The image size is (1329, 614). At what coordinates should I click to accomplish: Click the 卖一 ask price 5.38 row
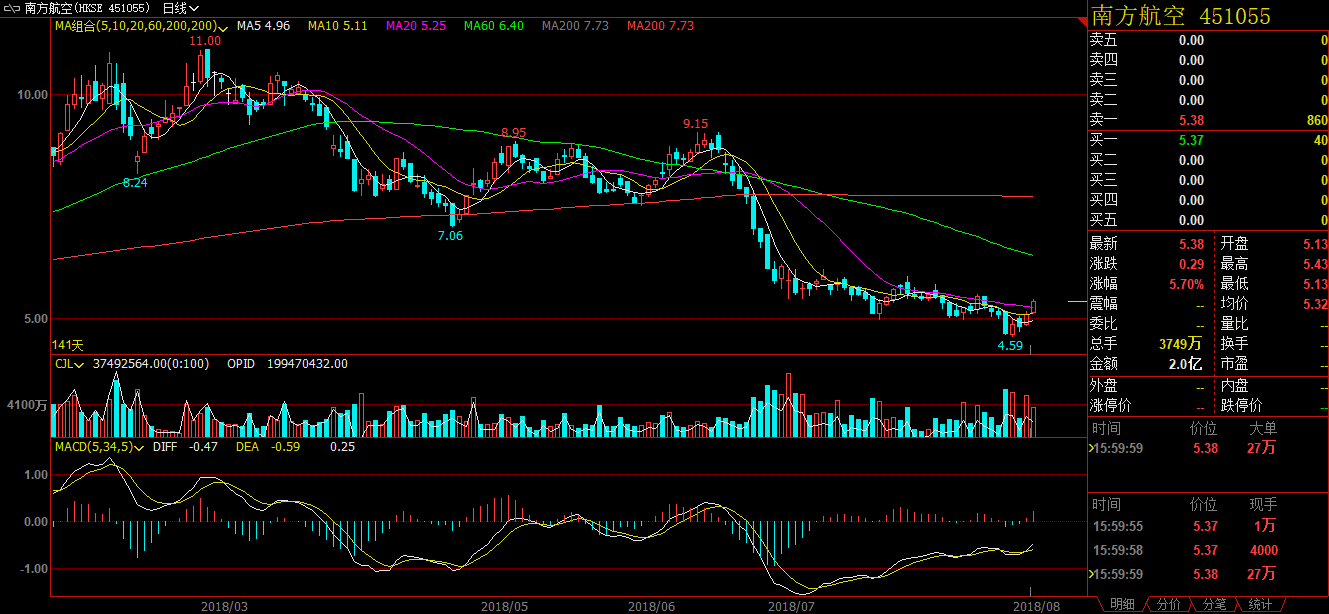pyautogui.click(x=1207, y=120)
